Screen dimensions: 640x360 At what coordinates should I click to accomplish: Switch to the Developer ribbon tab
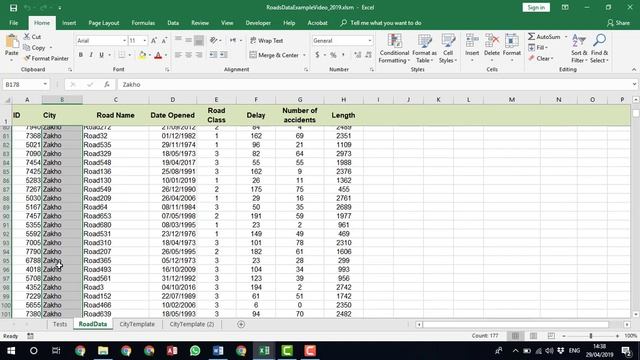258,23
